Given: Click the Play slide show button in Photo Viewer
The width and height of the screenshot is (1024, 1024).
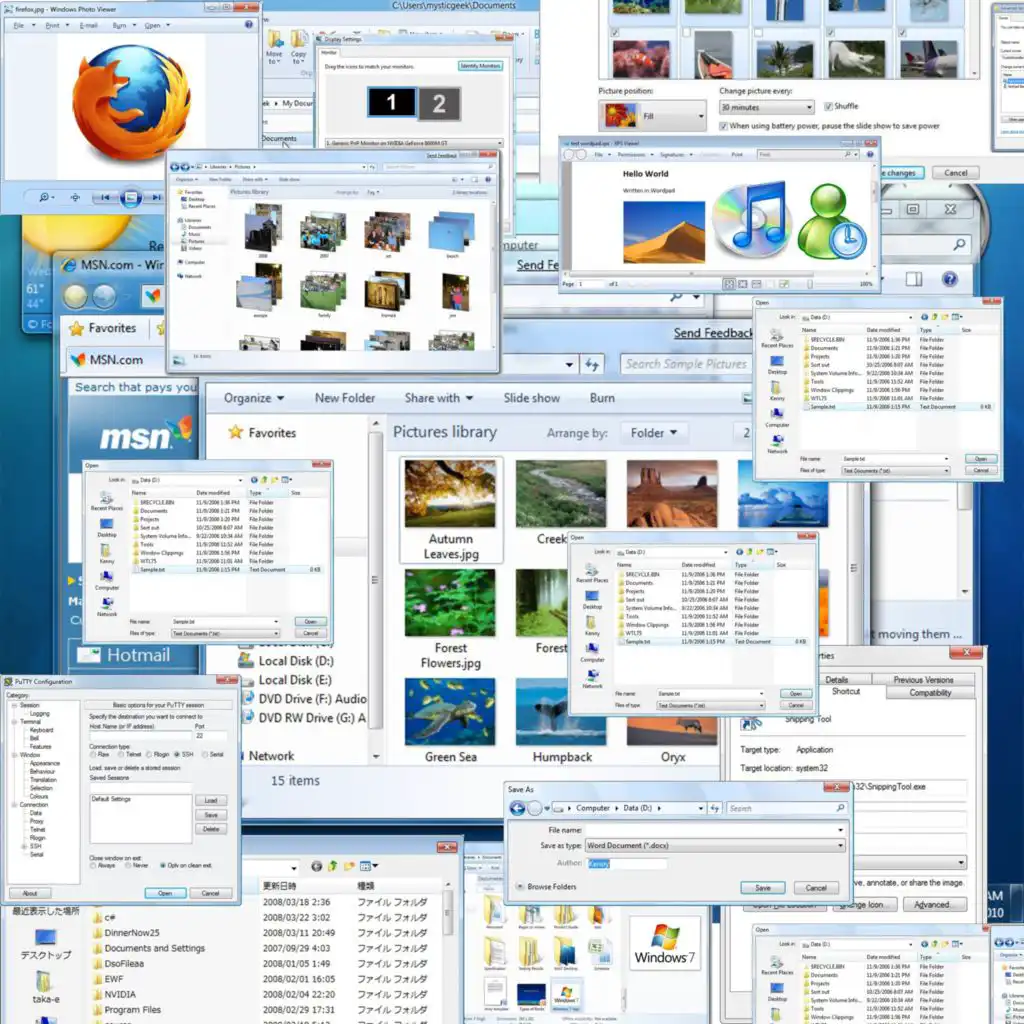Looking at the screenshot, I should point(131,198).
